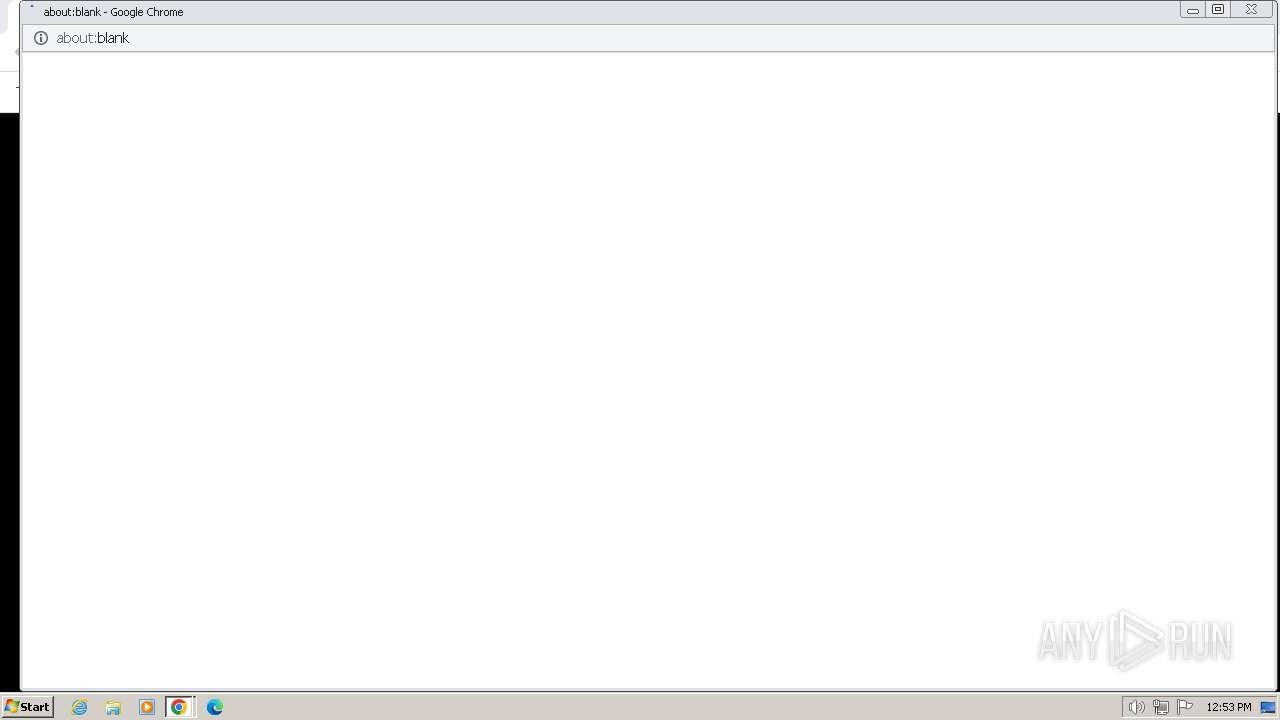Launch Microsoft Edge from the taskbar
Screen dimensions: 1280x720
(x=215, y=707)
